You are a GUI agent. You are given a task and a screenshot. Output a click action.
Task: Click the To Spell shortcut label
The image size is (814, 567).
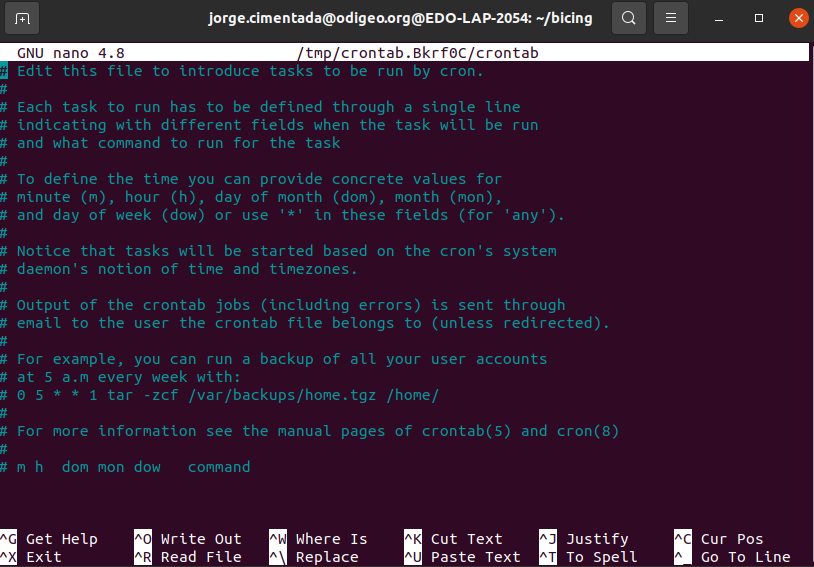click(601, 557)
